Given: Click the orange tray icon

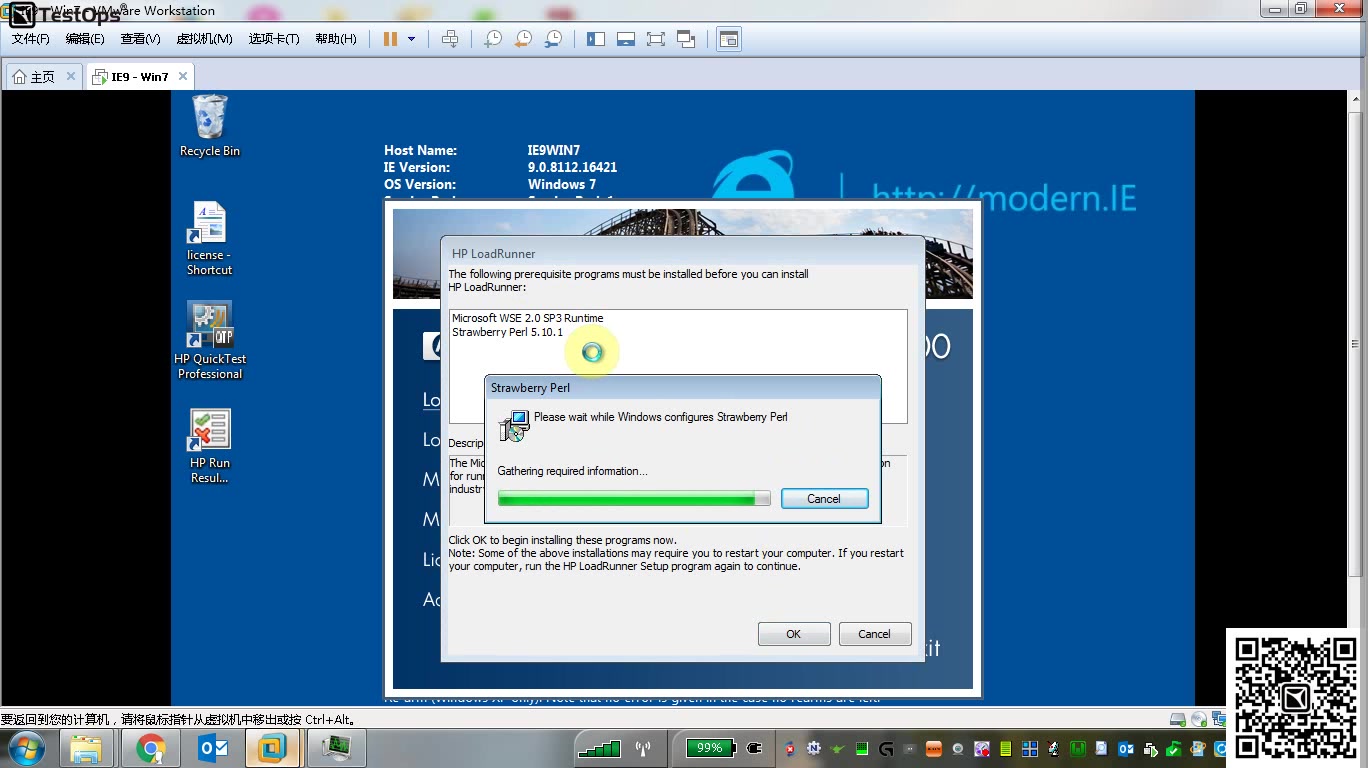Looking at the screenshot, I should pyautogui.click(x=934, y=748).
